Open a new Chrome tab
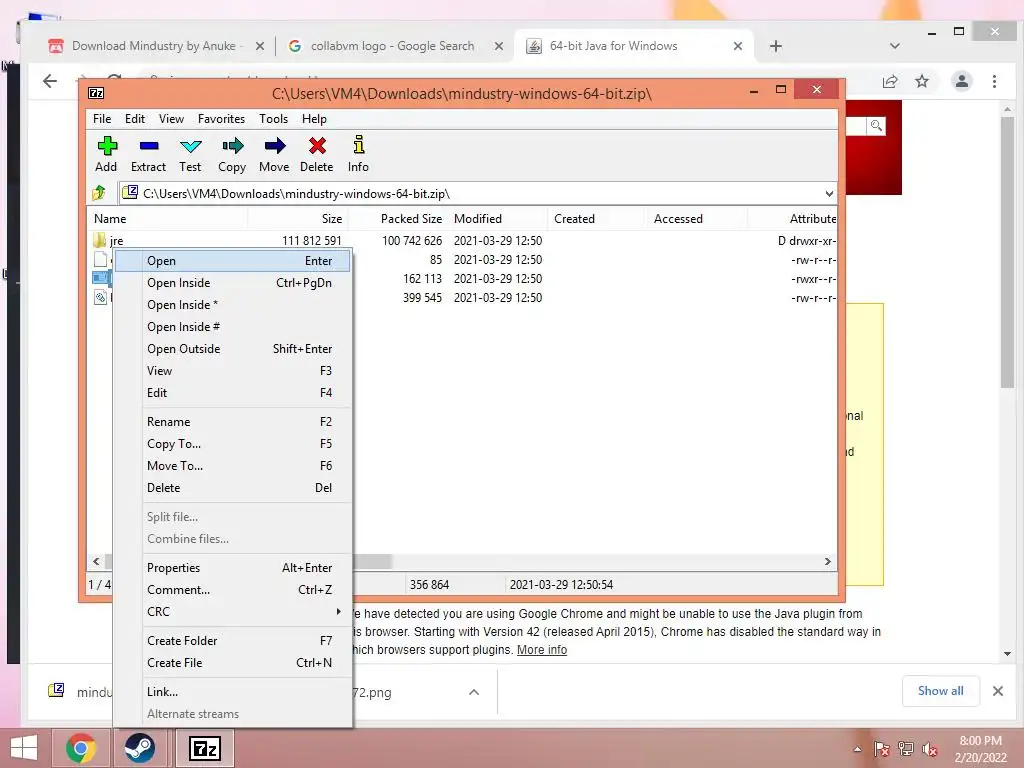 [775, 46]
